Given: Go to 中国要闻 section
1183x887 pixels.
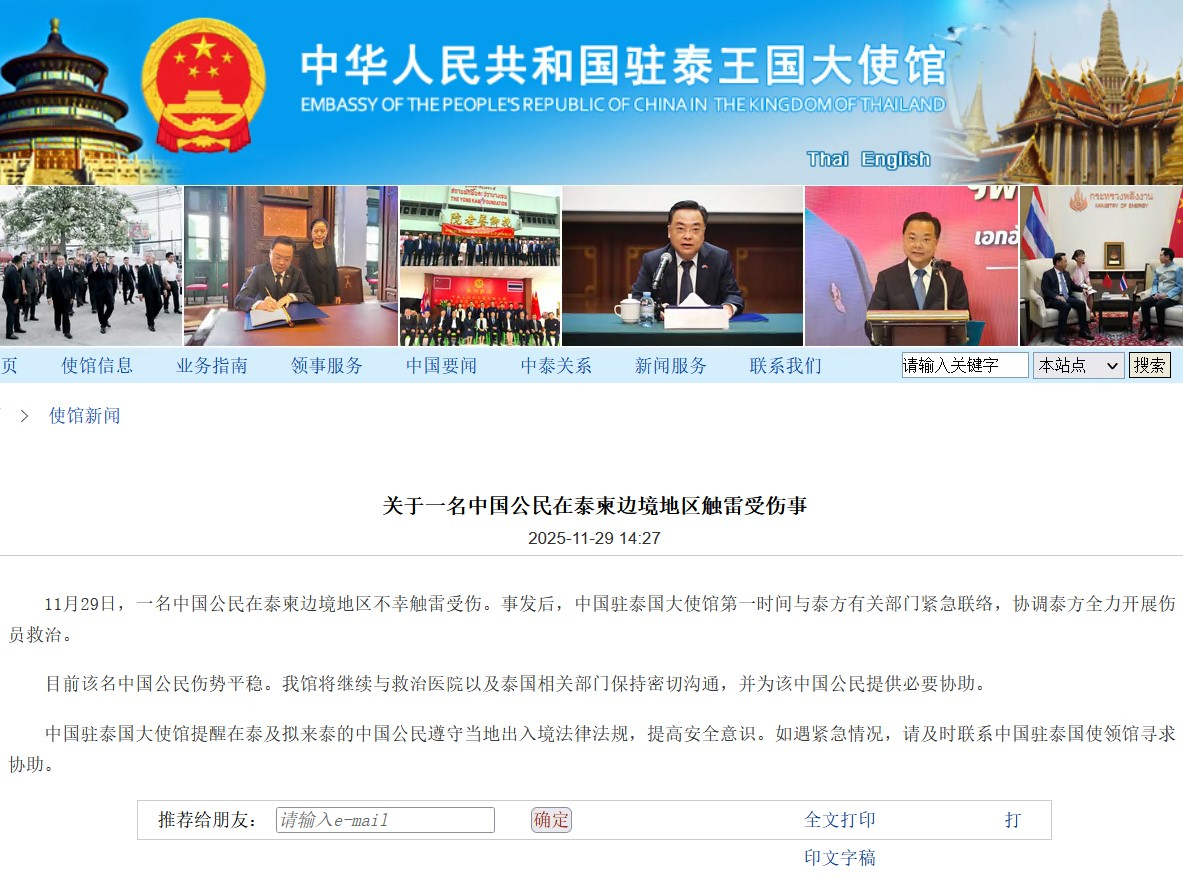Looking at the screenshot, I should 441,366.
